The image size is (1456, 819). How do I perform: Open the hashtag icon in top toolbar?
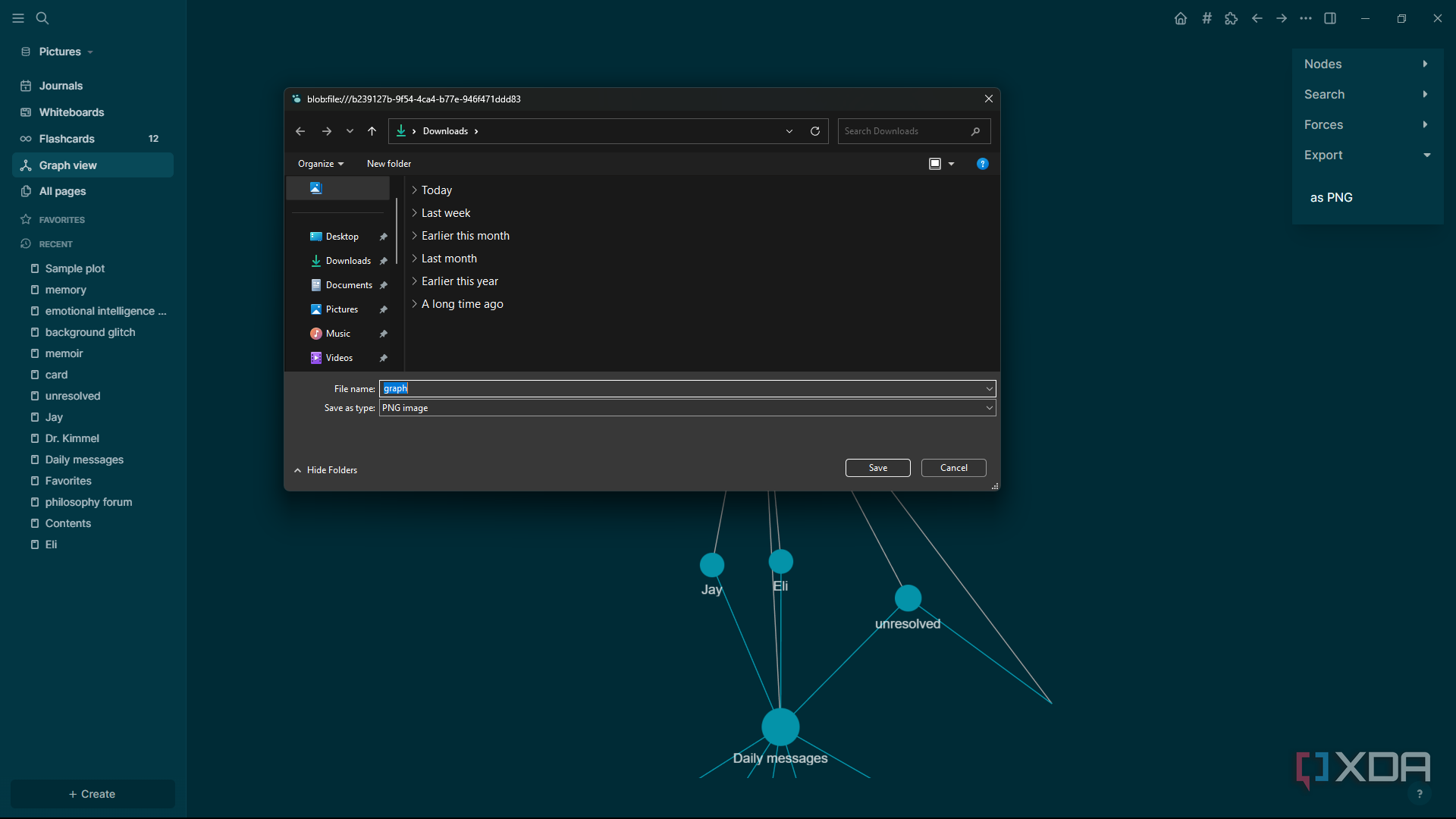[x=1207, y=18]
